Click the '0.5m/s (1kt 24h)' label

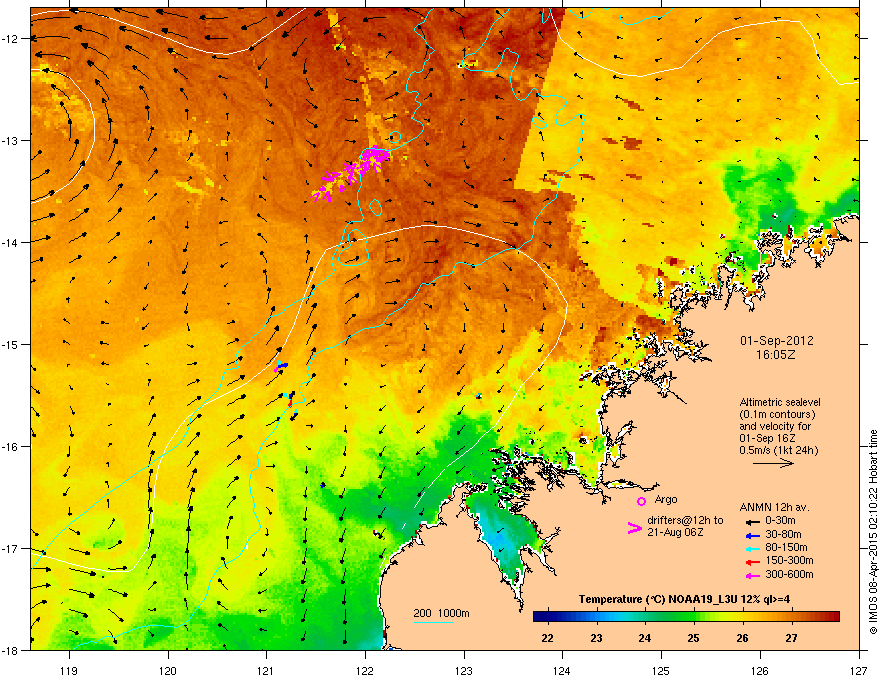[x=778, y=450]
